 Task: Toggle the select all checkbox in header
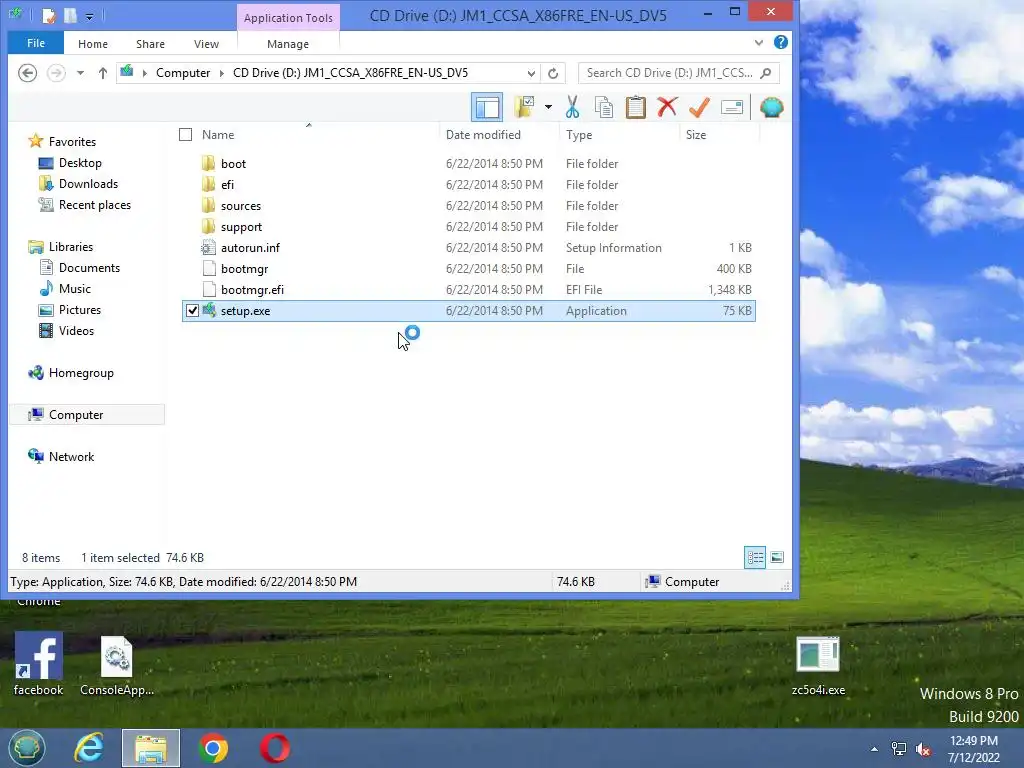185,135
